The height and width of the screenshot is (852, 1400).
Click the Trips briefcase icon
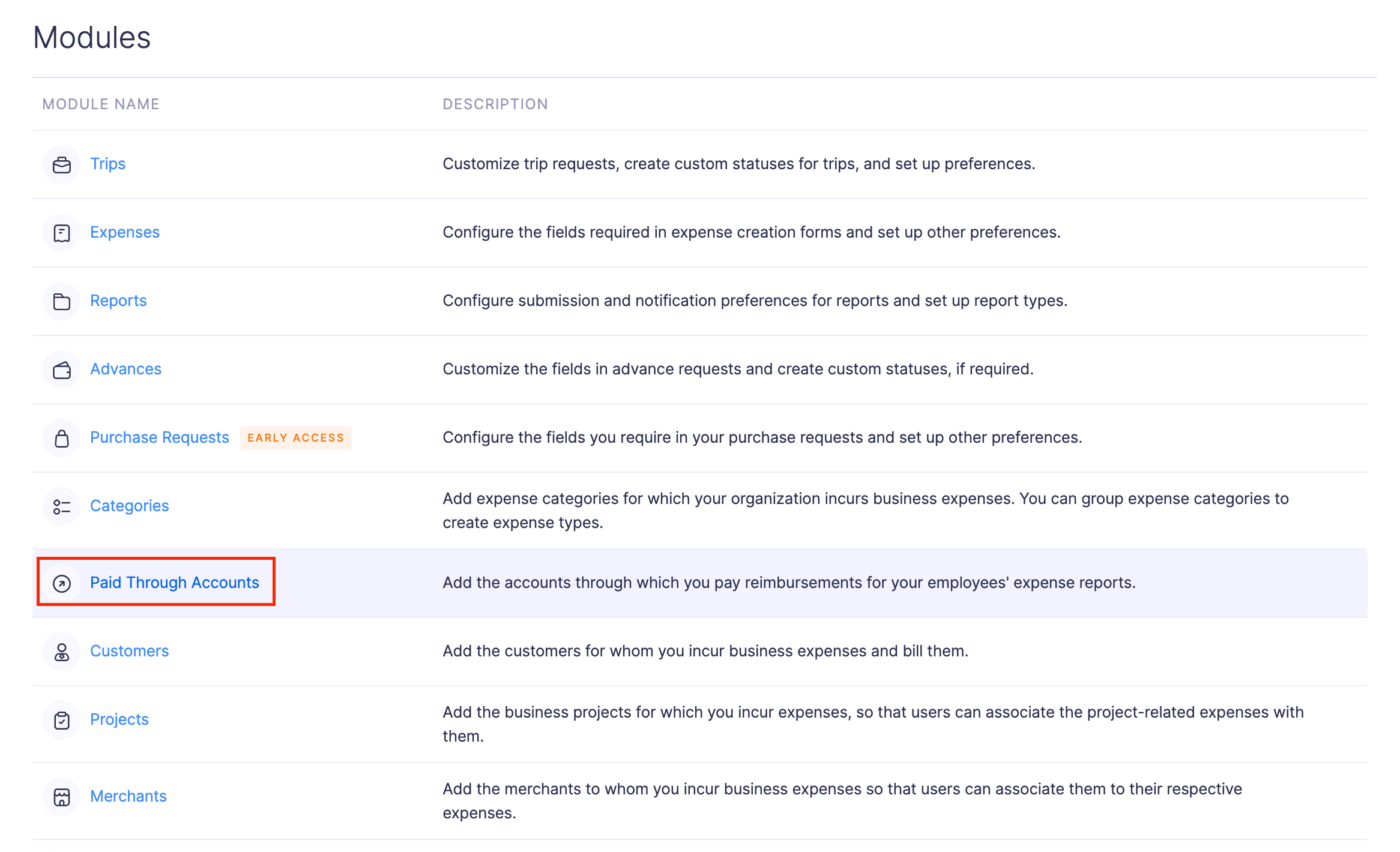coord(62,164)
